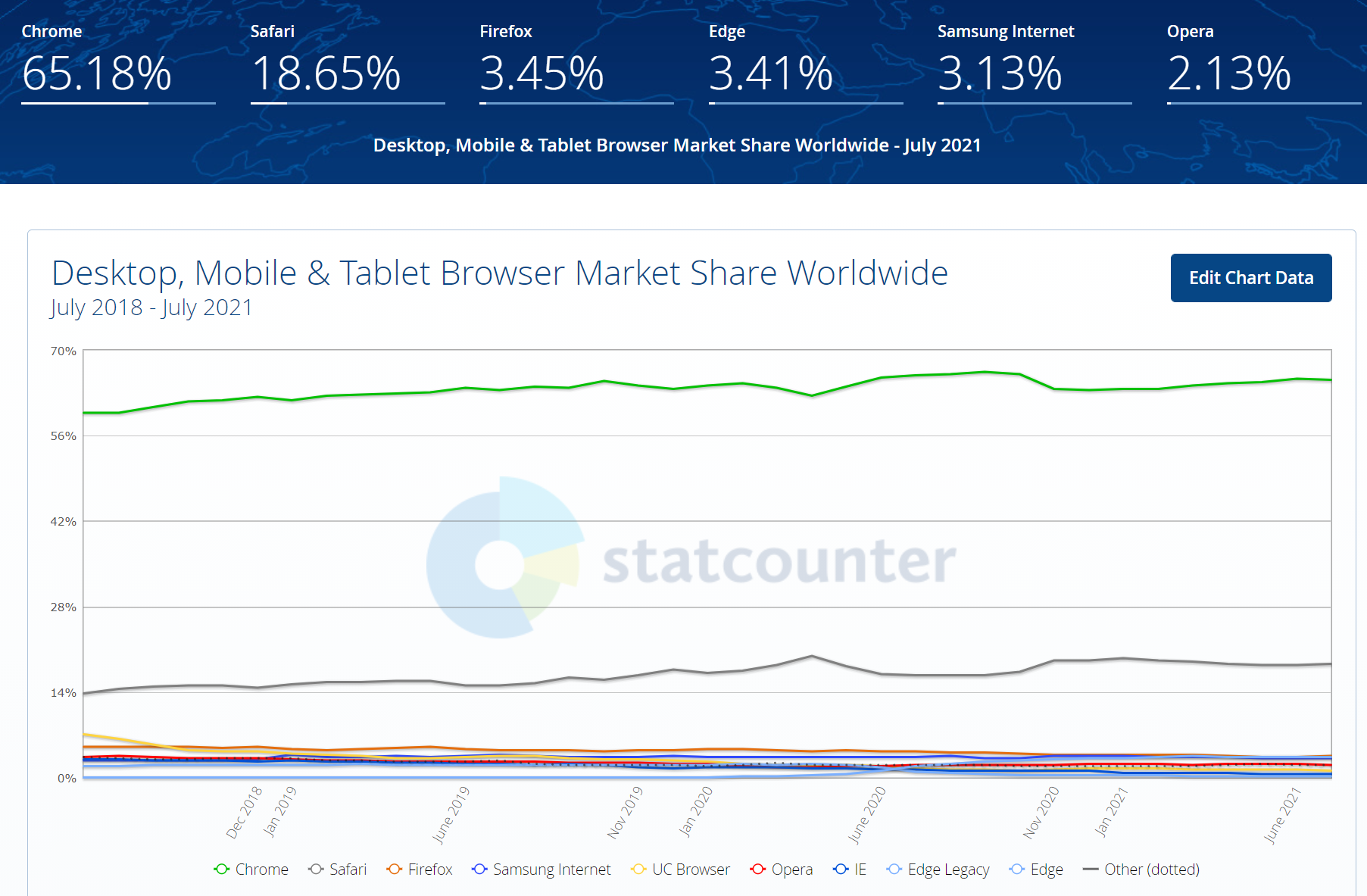Click the 42% y-axis label

pos(64,522)
